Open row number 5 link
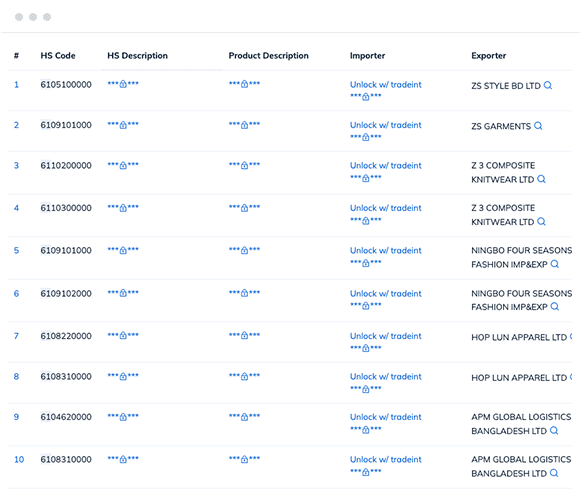This screenshot has height=500, width=580. (x=16, y=250)
